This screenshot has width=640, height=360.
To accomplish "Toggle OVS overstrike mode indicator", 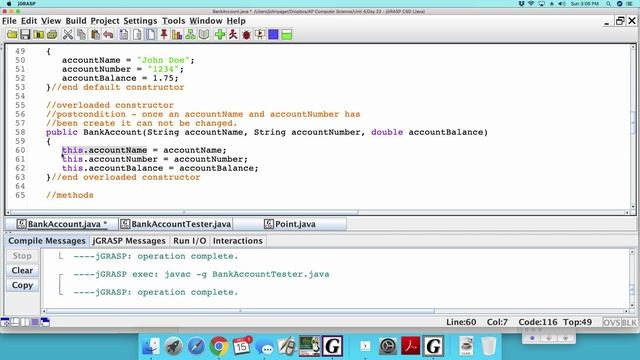I will pos(611,322).
